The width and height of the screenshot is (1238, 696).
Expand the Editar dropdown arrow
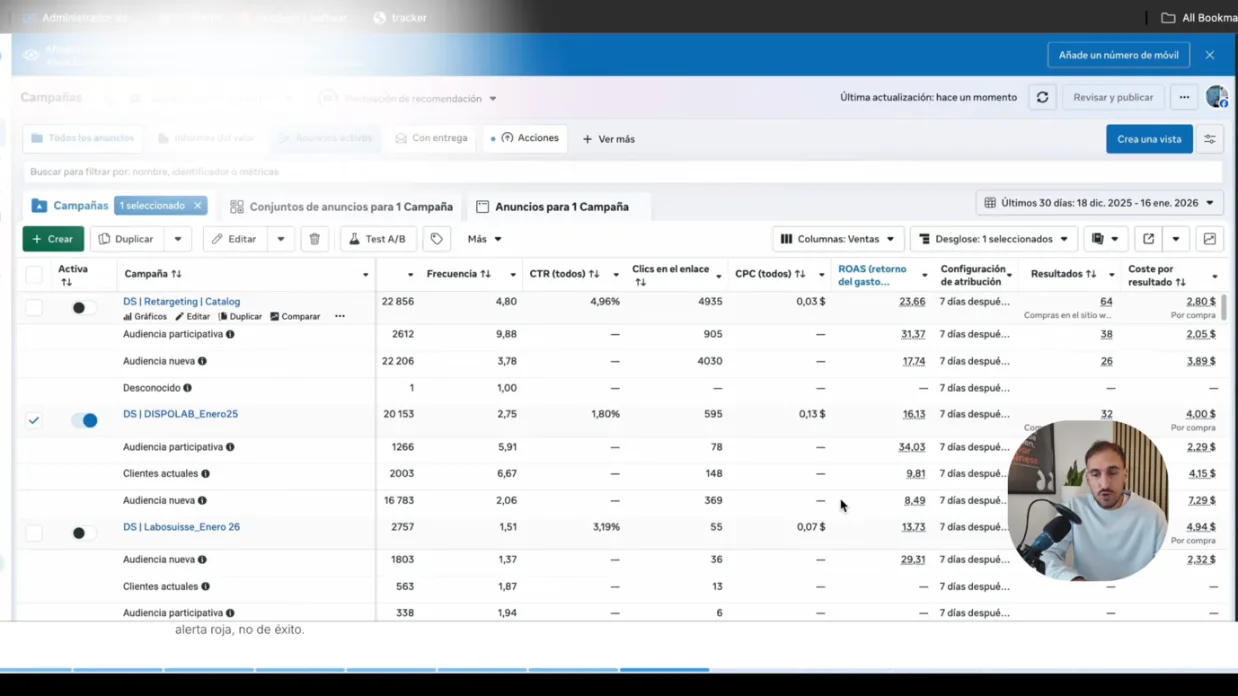(x=281, y=239)
